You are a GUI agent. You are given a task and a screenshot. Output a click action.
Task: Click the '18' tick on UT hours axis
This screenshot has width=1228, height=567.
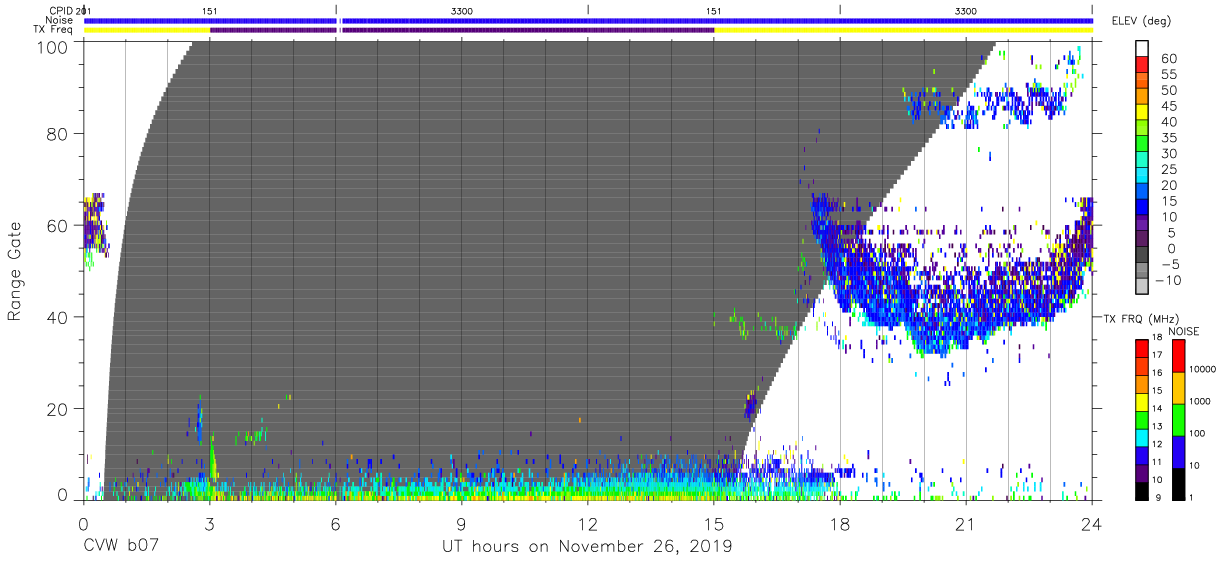[x=839, y=523]
